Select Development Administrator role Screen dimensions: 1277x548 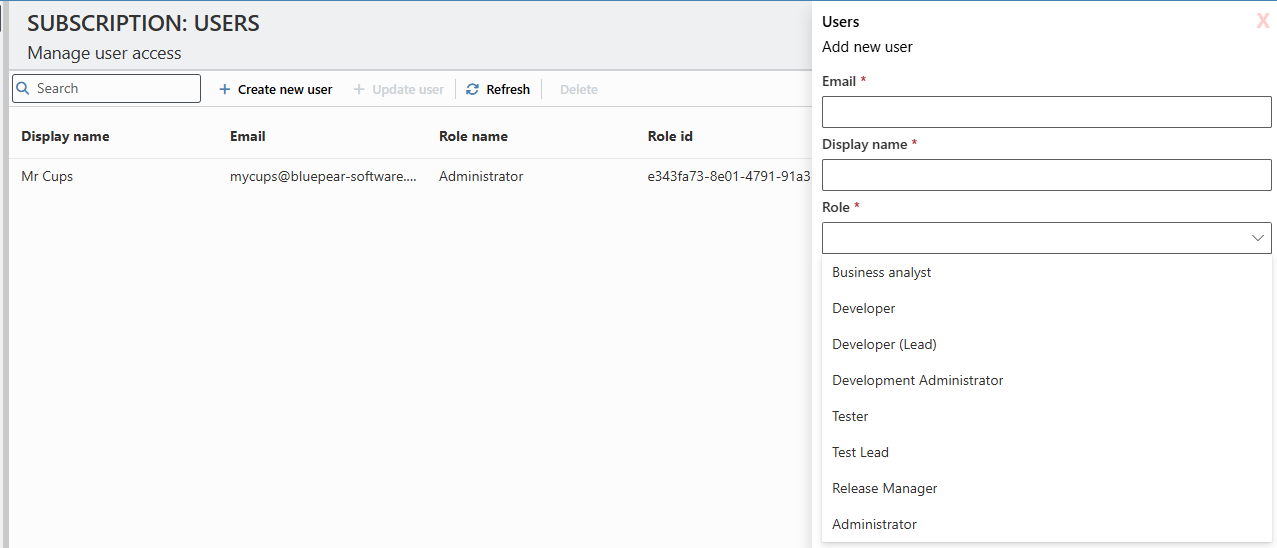917,380
